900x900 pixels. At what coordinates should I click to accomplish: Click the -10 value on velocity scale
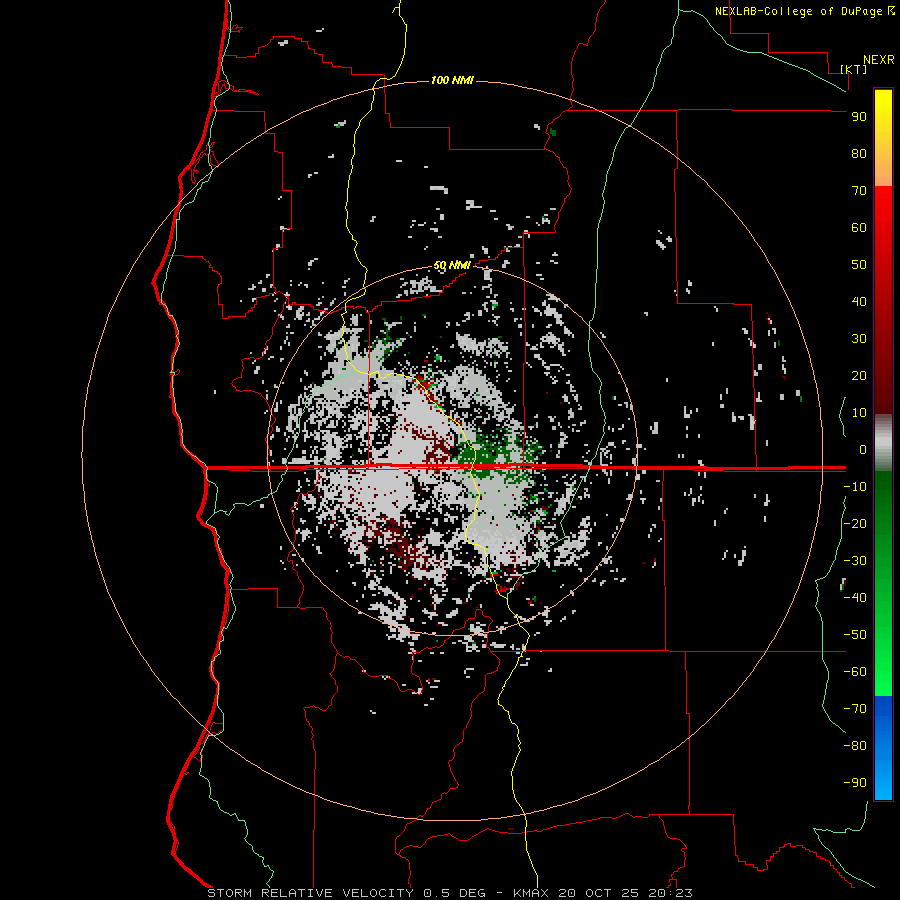pos(855,487)
